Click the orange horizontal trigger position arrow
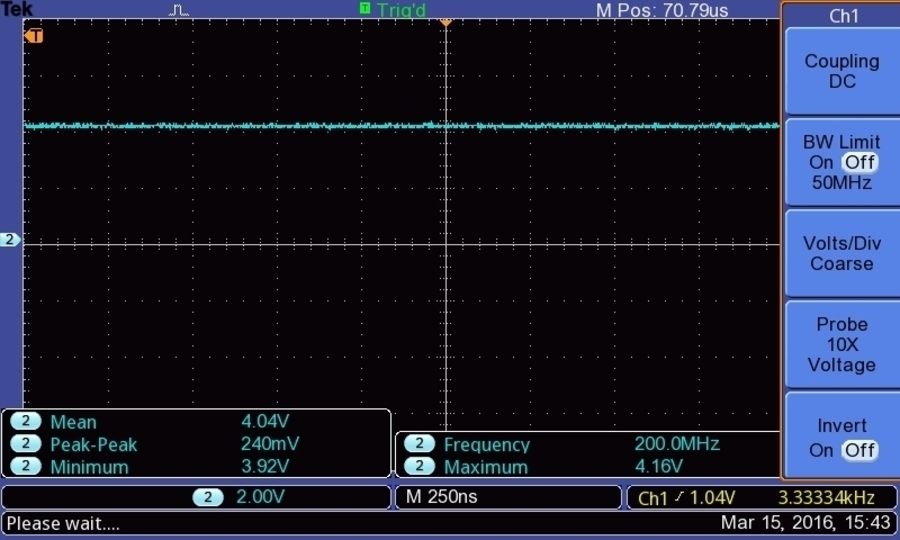Viewport: 900px width, 540px height. 445,22
